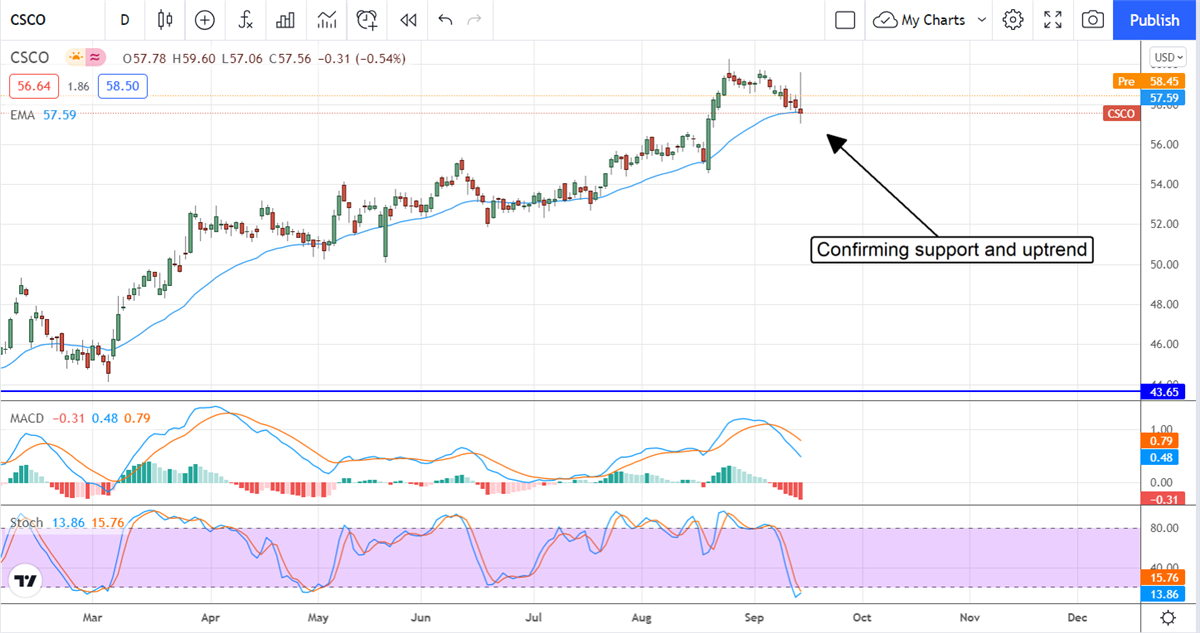
Task: Click the EMA indicator label
Action: coord(23,115)
